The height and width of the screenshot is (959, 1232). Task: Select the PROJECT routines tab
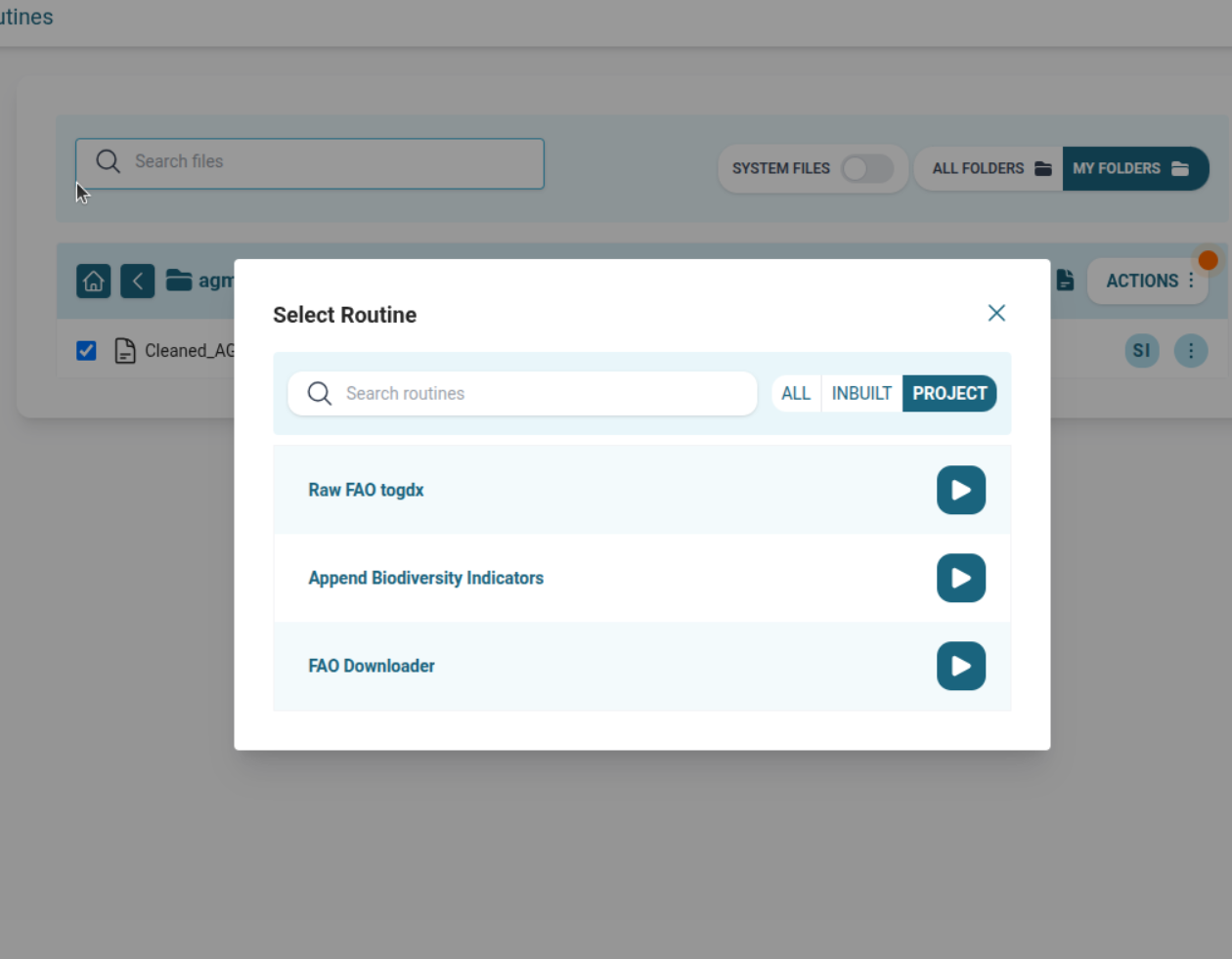click(949, 393)
